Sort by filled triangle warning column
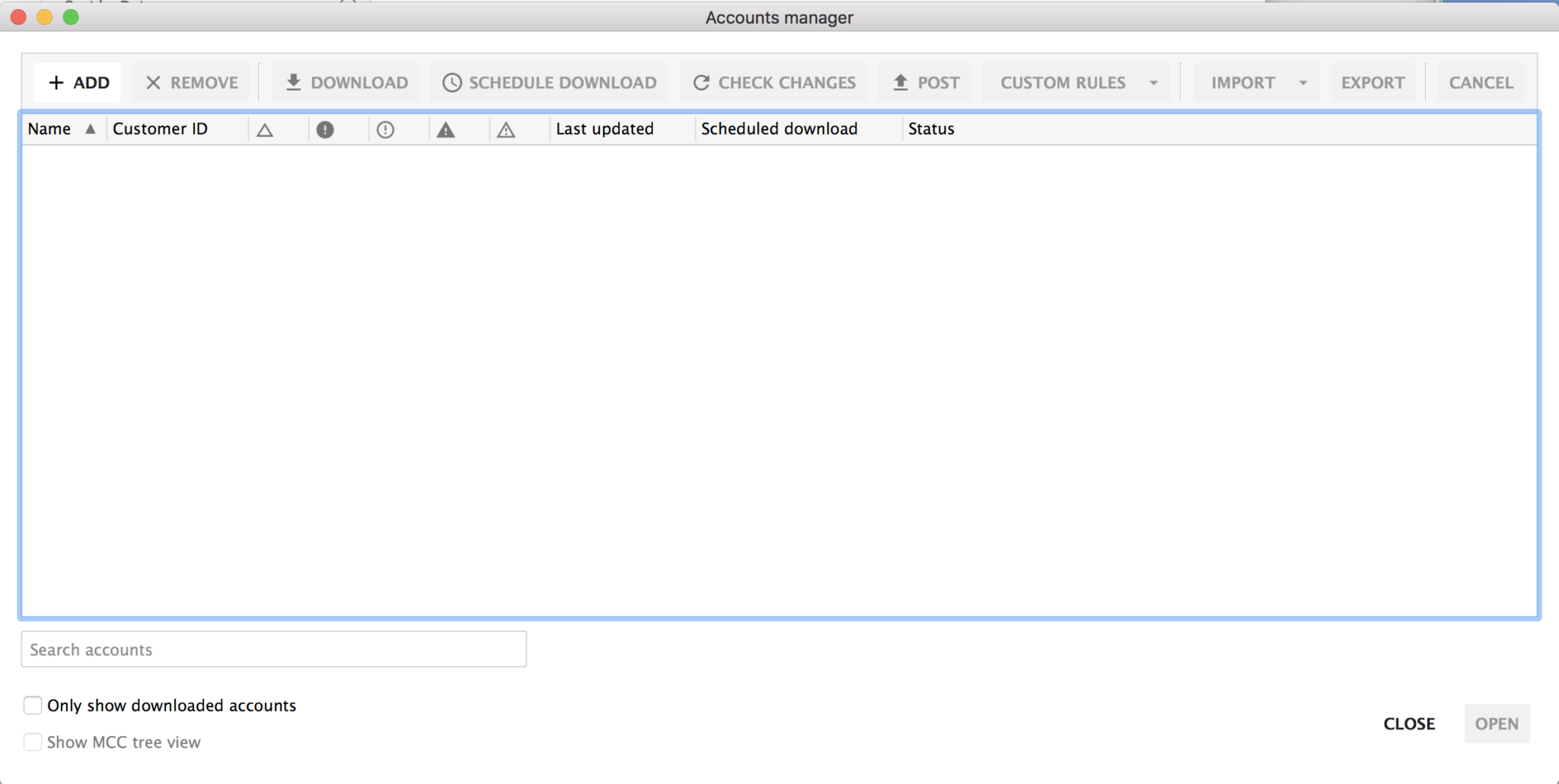 click(446, 130)
